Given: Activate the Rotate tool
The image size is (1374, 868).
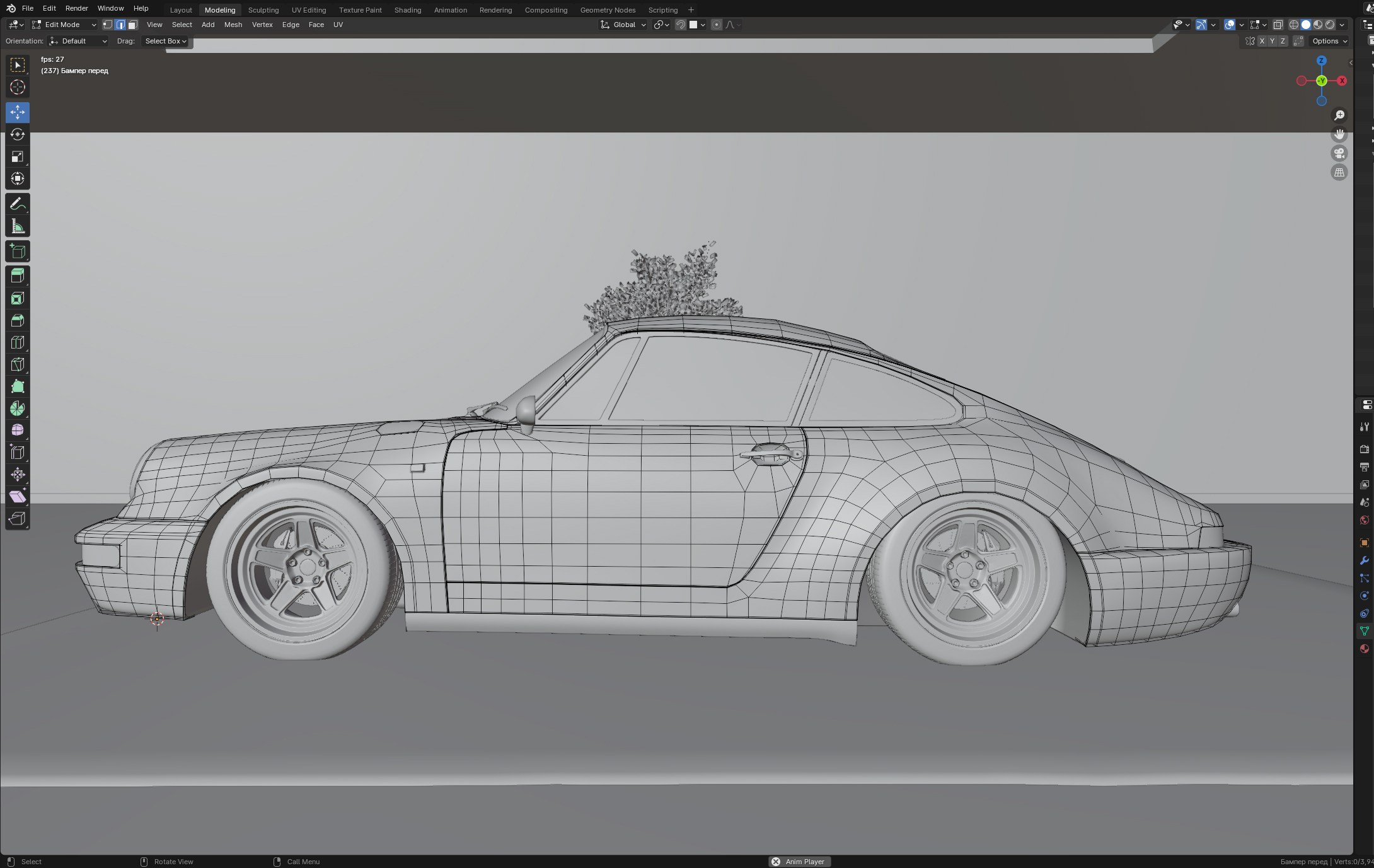Looking at the screenshot, I should pos(17,134).
